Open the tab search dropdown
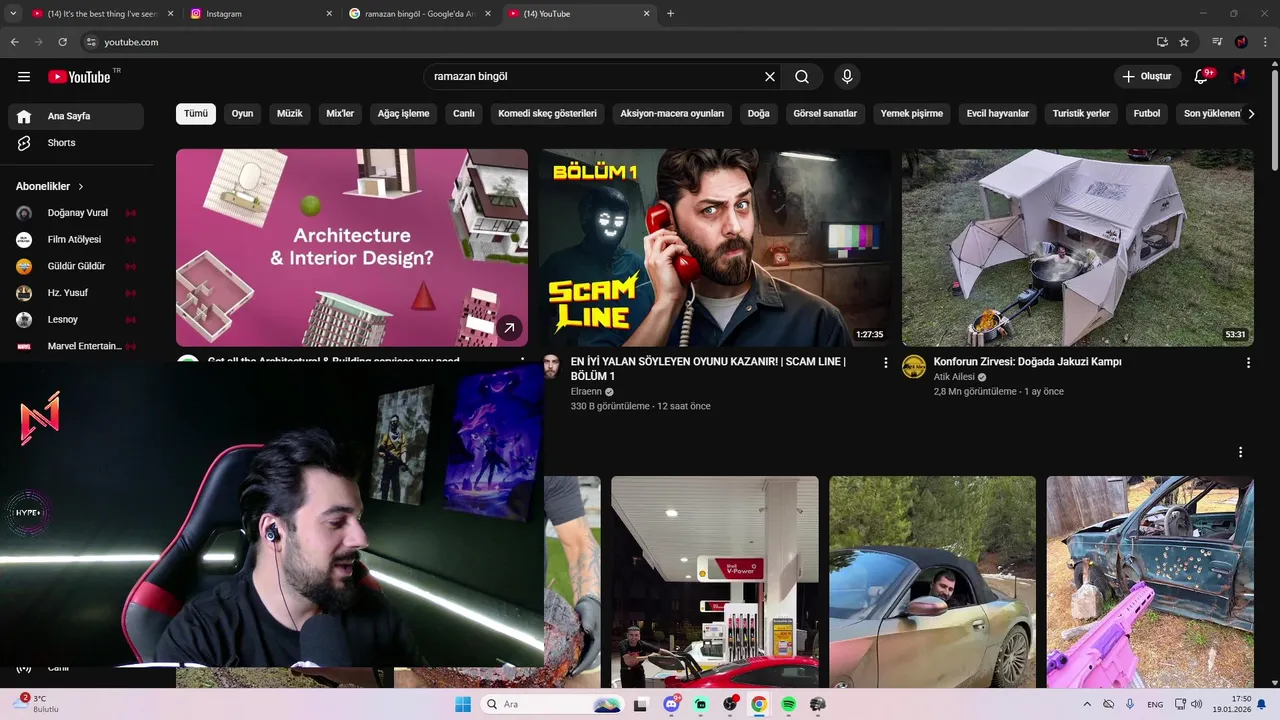Screen dimensions: 1280x720 13,14
